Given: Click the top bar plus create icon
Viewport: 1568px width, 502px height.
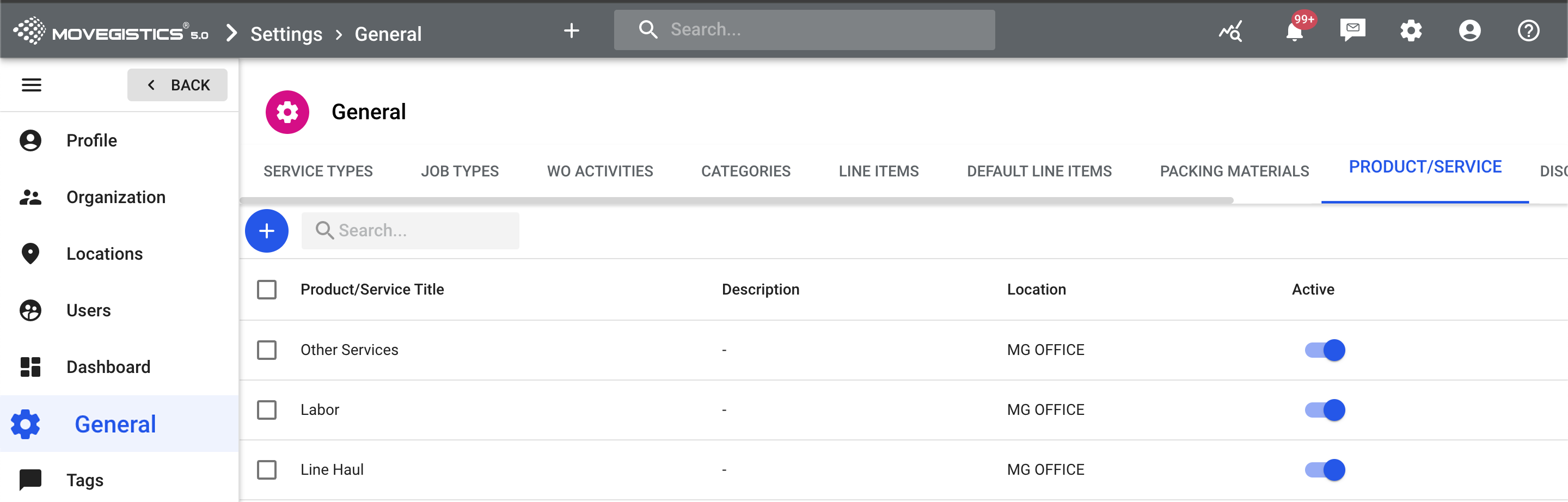Looking at the screenshot, I should coord(571,30).
